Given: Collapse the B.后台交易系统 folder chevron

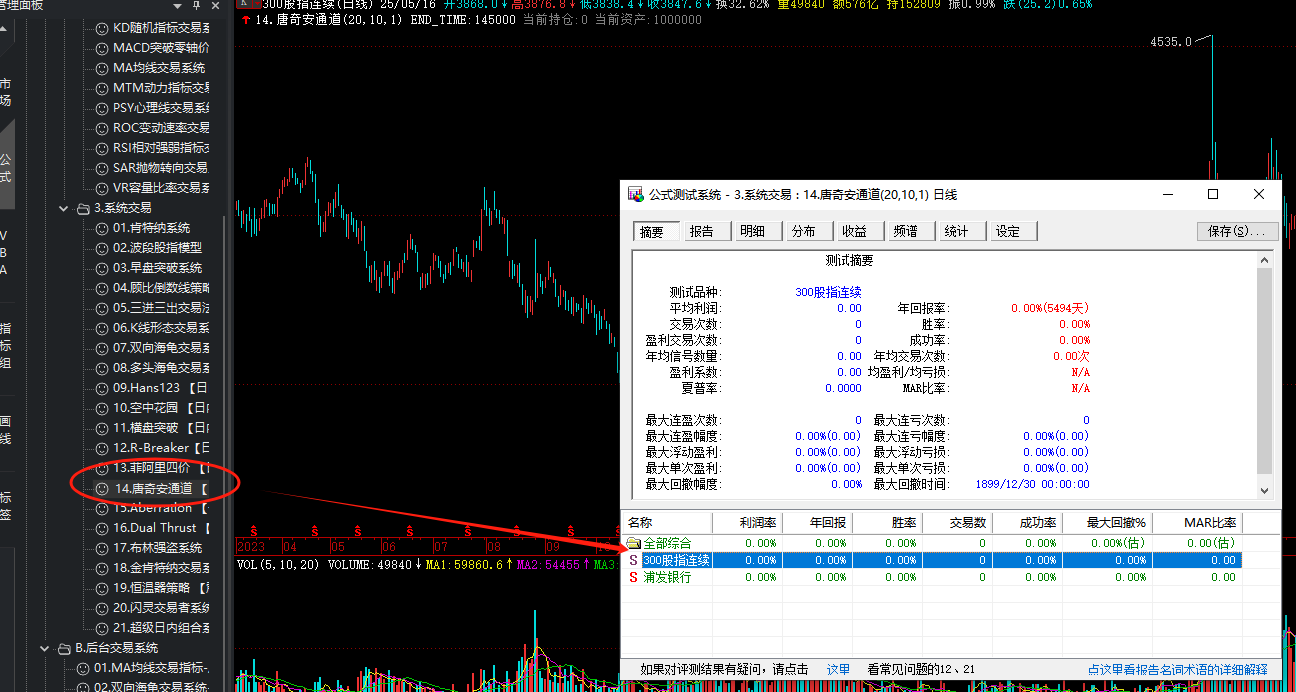Looking at the screenshot, I should (45, 648).
